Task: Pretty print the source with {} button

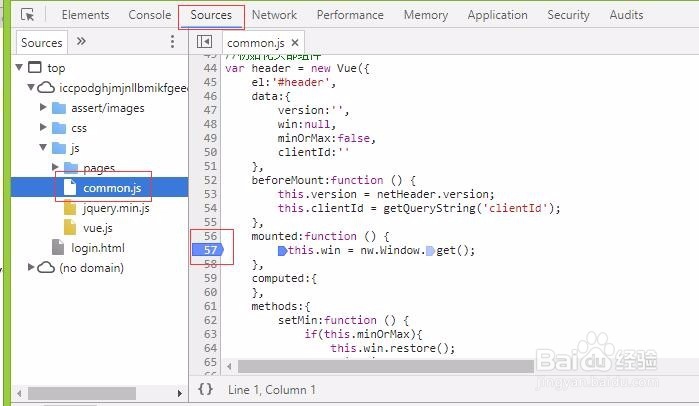Action: [205, 389]
